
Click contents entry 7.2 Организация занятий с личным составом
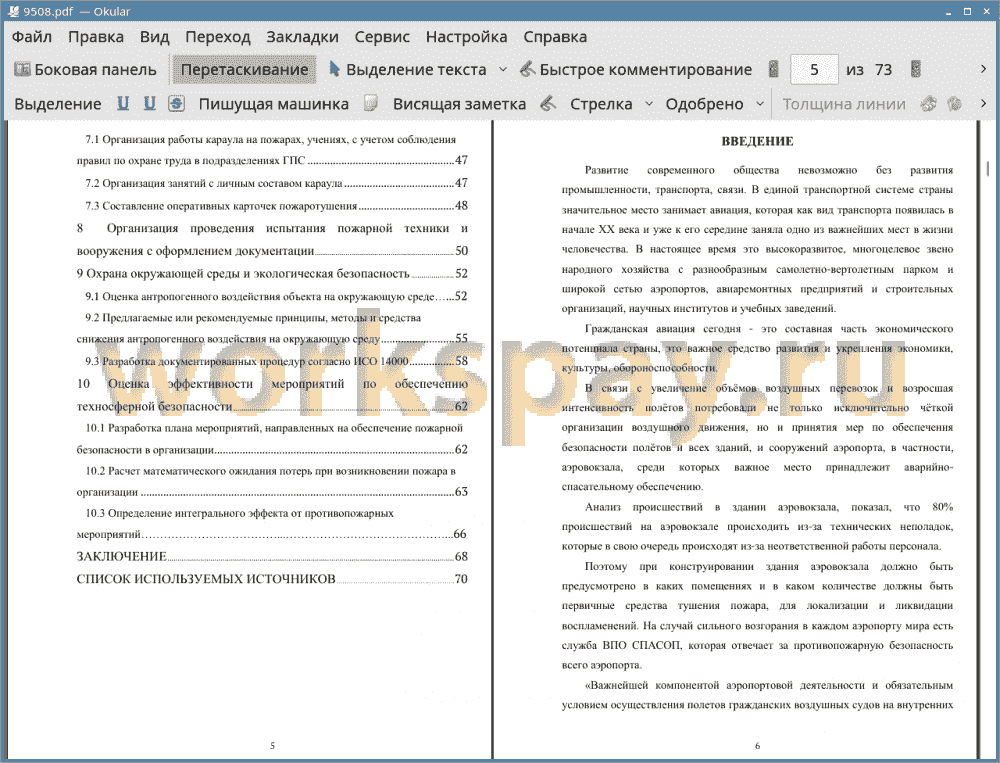click(x=277, y=183)
